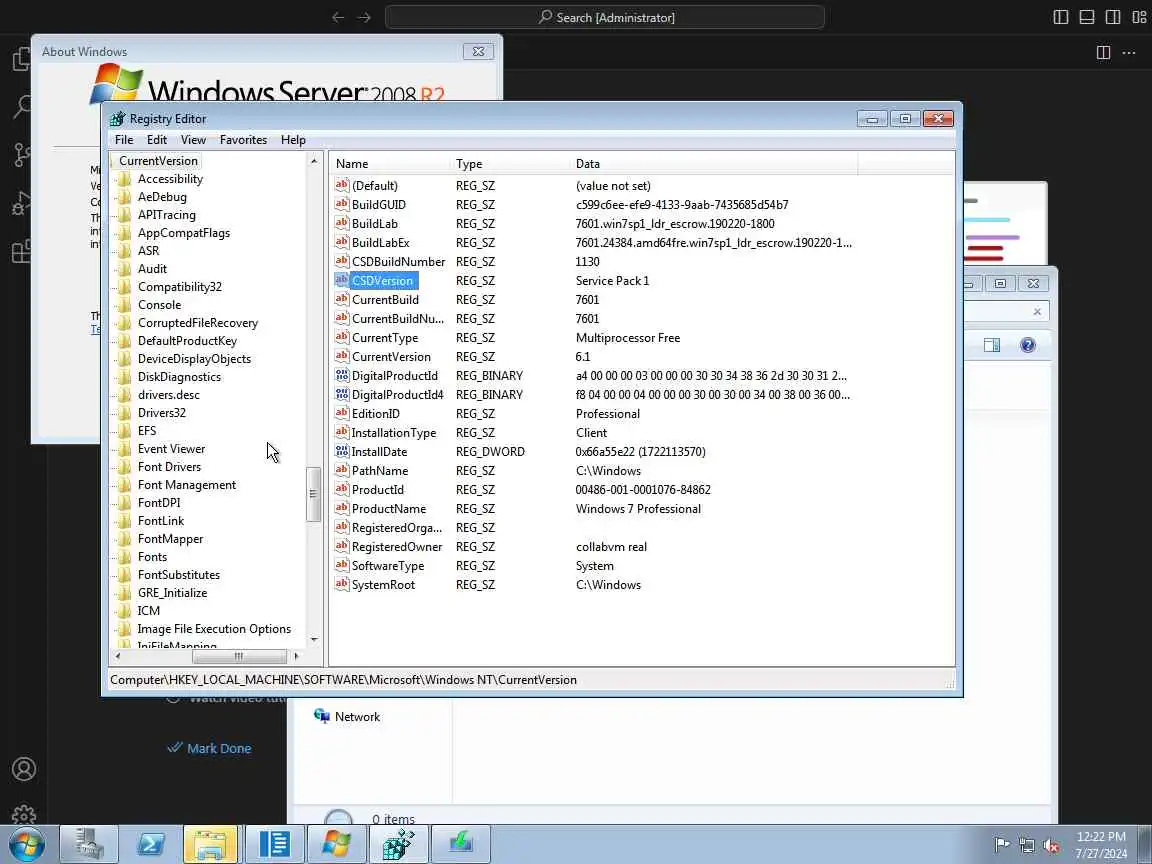Select the ProductName value name

point(389,508)
